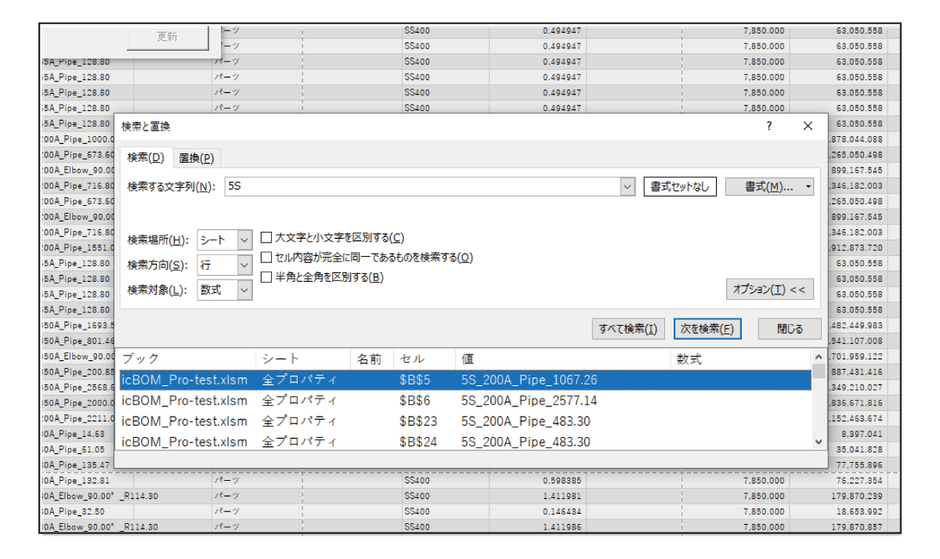Viewport: 940px width, 559px height.
Task: Switch to the 検索 tab
Action: point(144,158)
